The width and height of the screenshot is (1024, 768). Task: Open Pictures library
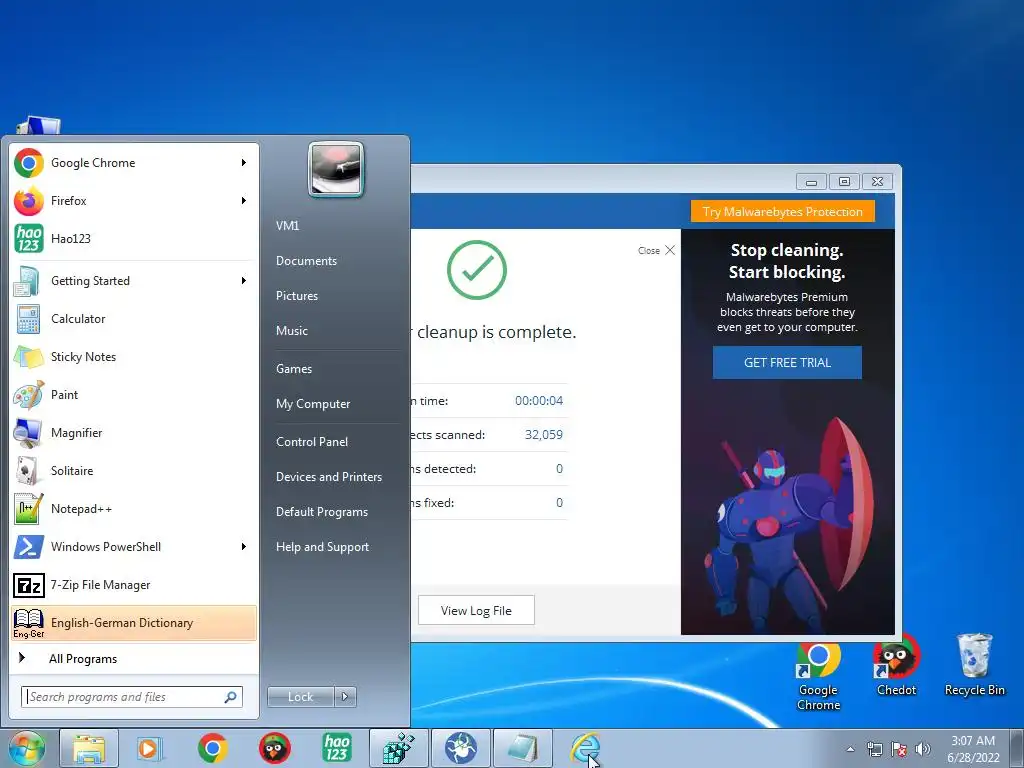pos(296,296)
